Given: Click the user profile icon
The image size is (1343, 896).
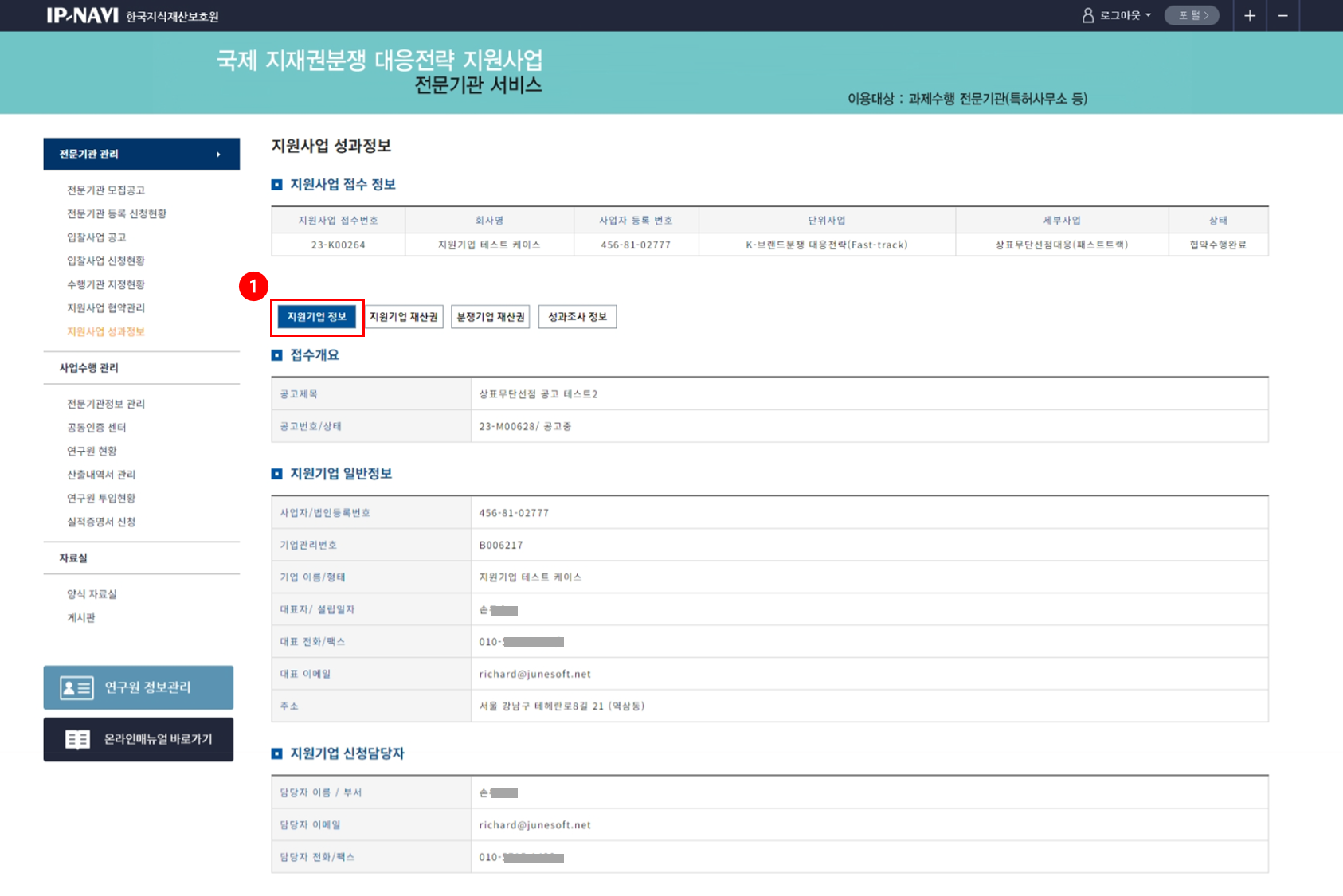Looking at the screenshot, I should coord(1087,16).
